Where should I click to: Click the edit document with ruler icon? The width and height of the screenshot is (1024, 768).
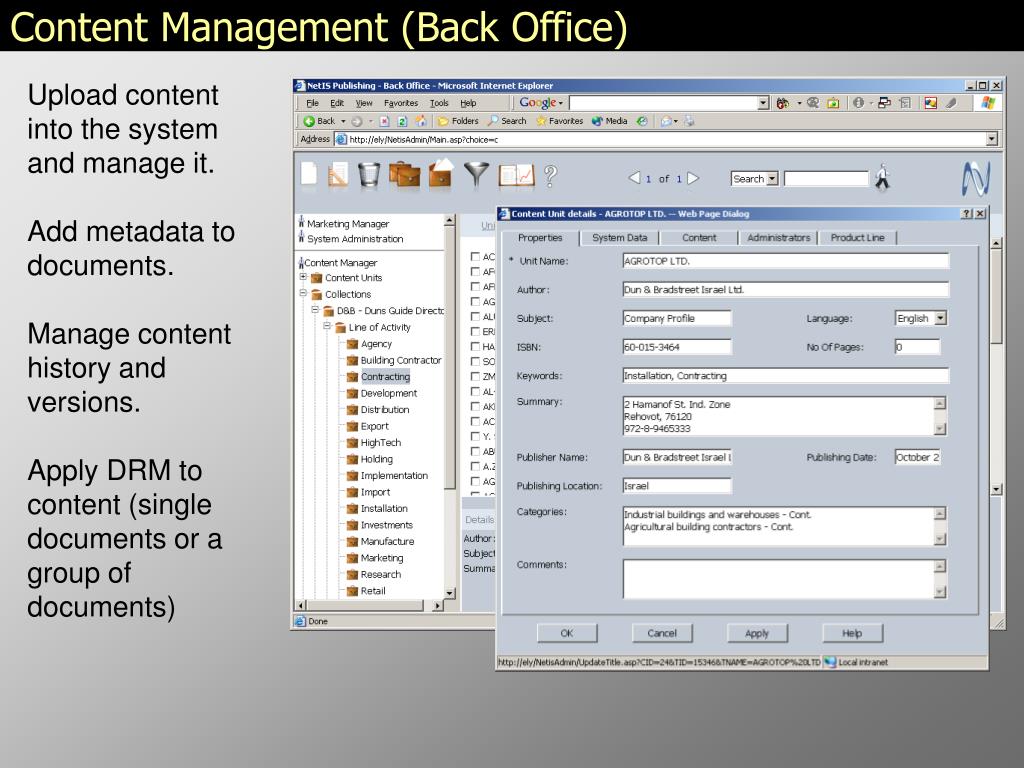coord(338,175)
